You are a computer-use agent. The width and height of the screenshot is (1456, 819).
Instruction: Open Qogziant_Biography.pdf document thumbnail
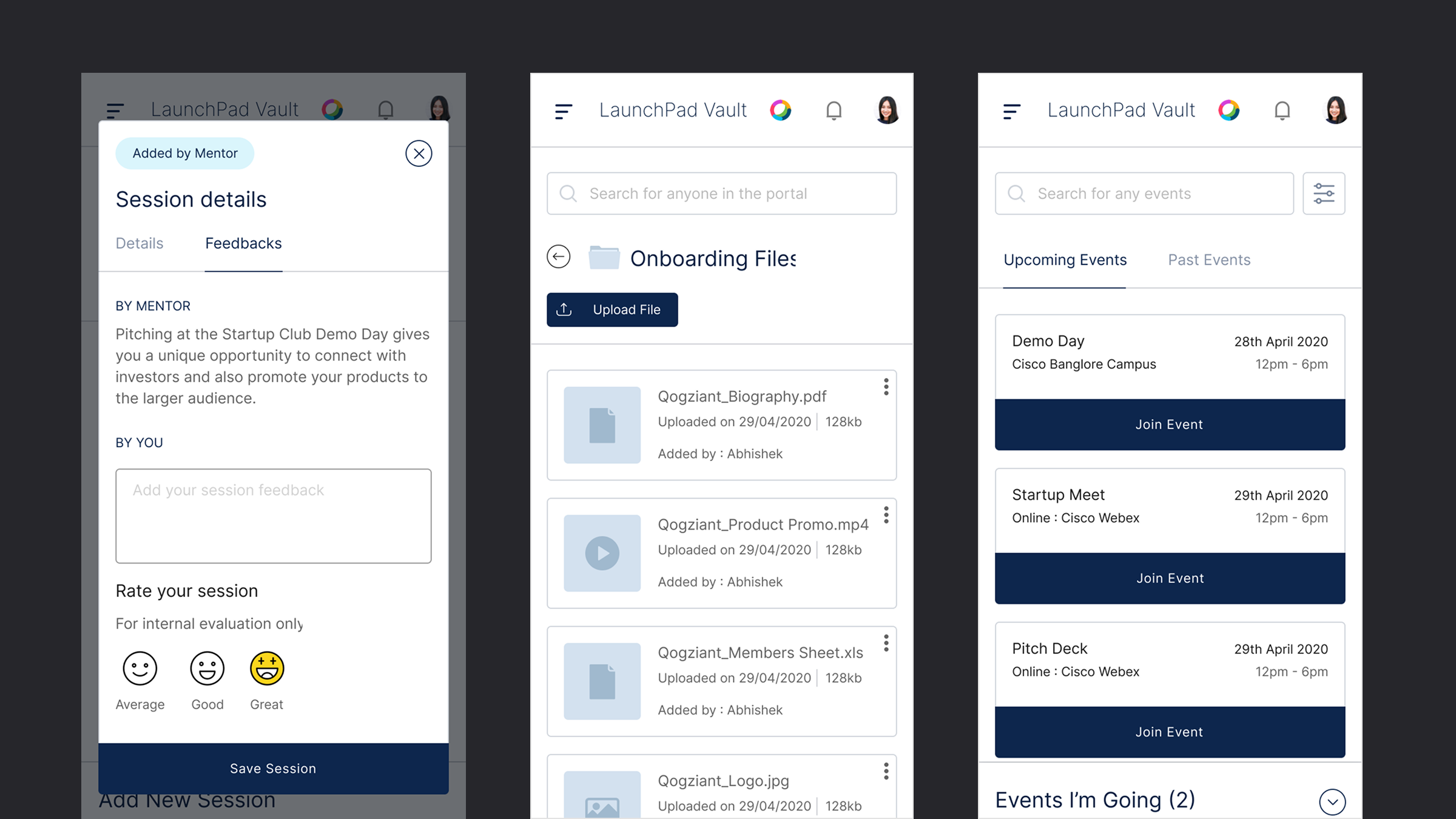tap(602, 425)
